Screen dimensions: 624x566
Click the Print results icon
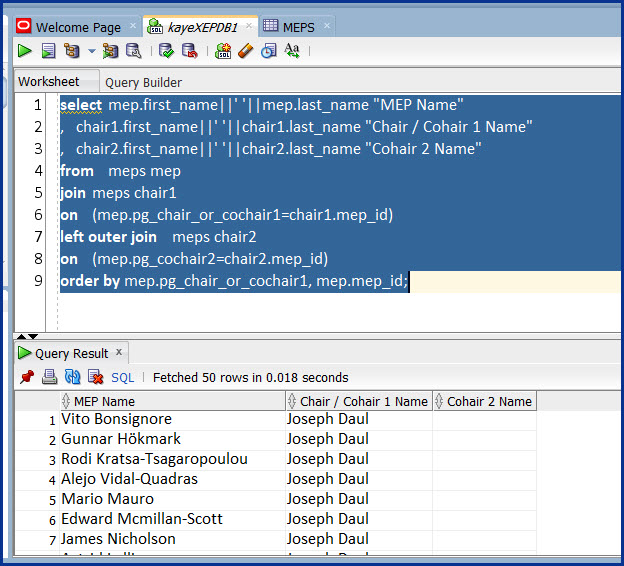(49, 377)
